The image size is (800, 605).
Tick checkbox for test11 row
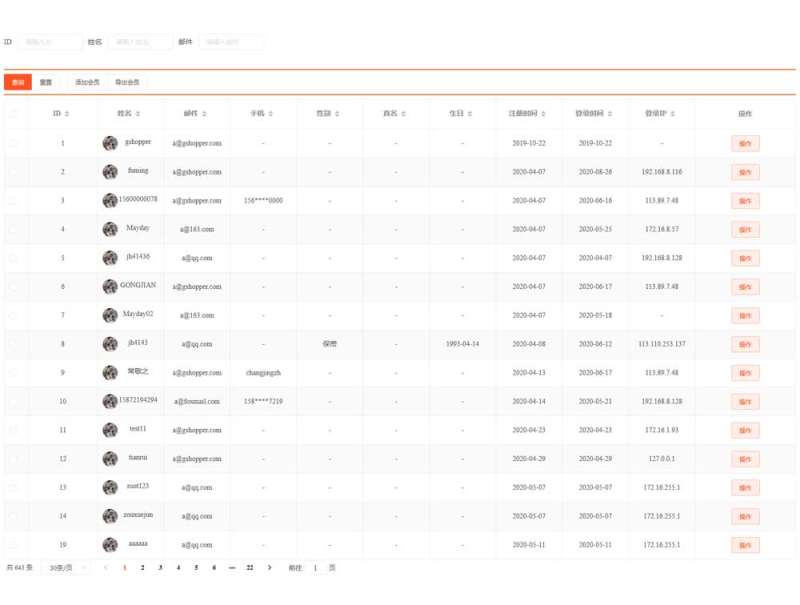[13, 430]
